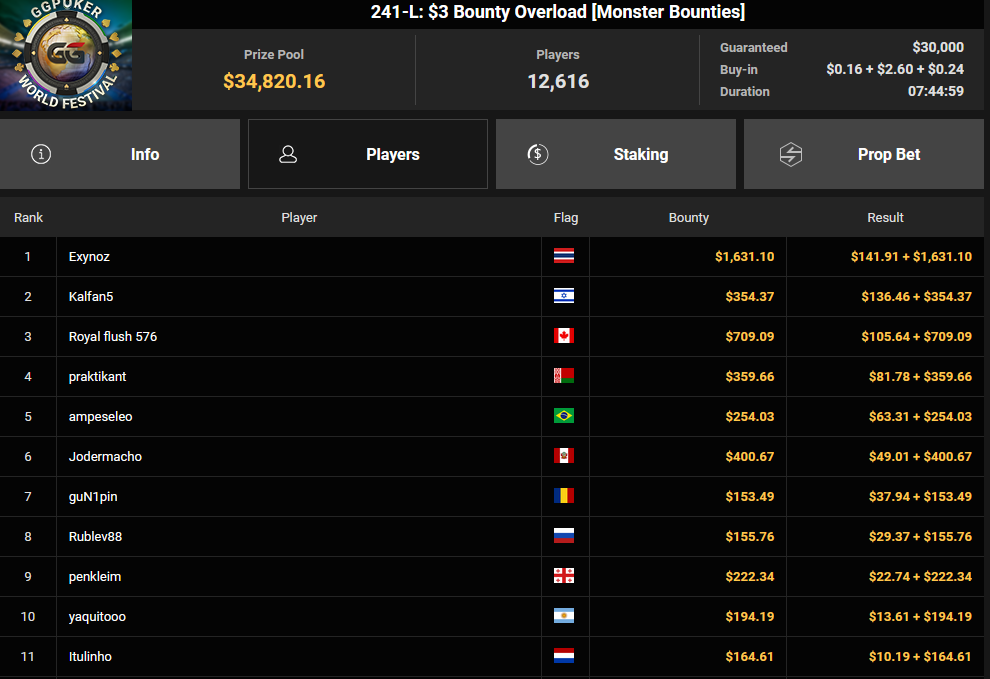Image resolution: width=990 pixels, height=679 pixels.
Task: Click the Prop Bet hexagon icon
Action: (790, 154)
